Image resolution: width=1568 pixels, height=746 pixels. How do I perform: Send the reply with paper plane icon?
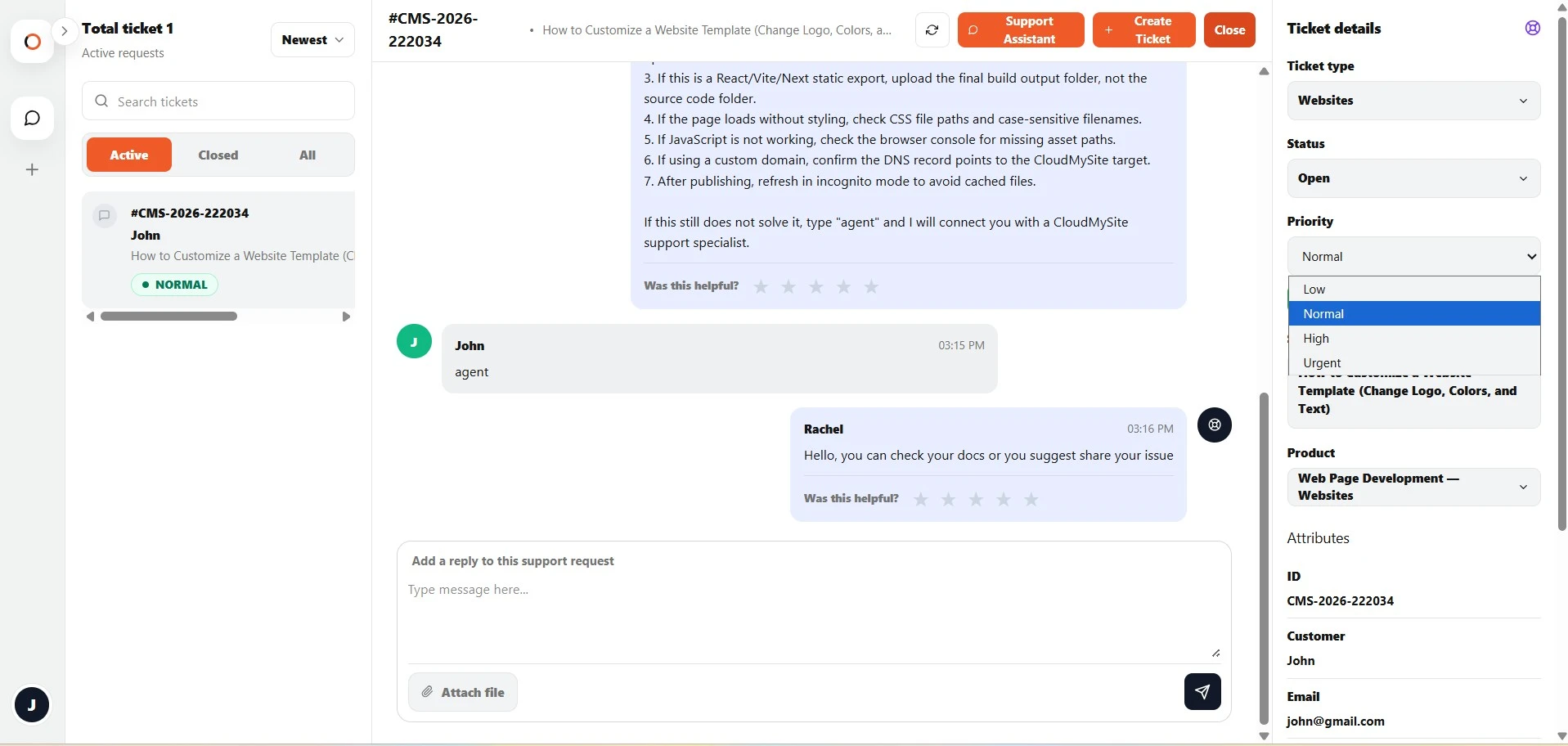tap(1202, 692)
